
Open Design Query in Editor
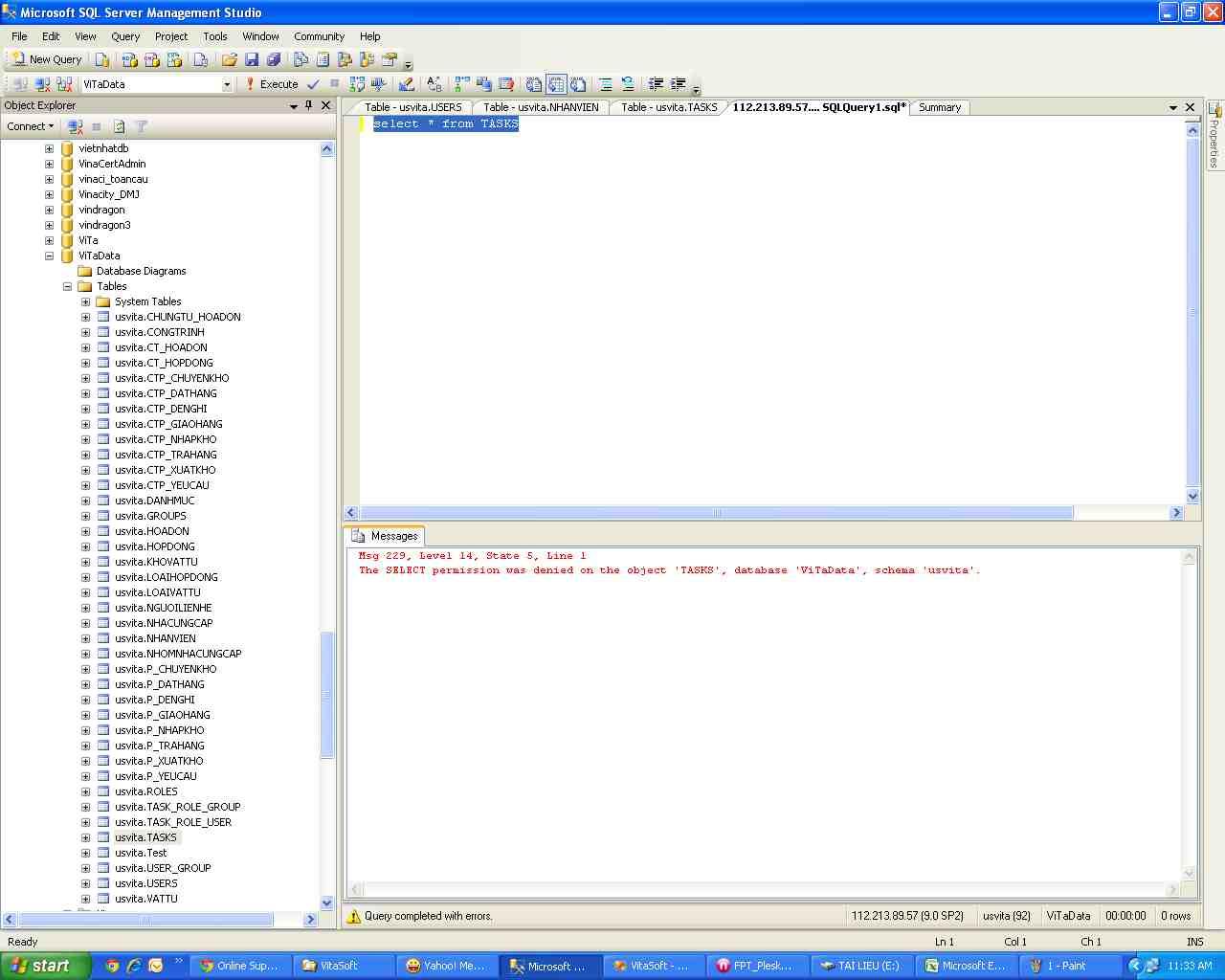pos(406,84)
